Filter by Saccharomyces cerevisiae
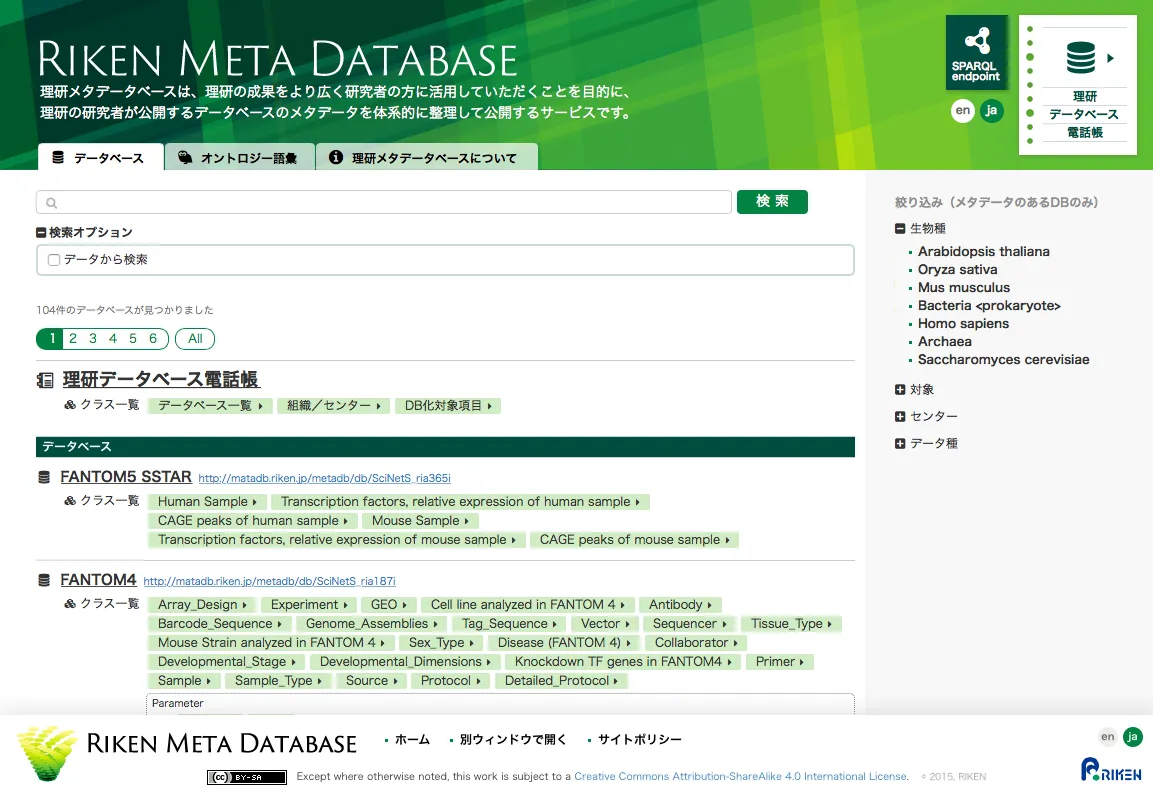The image size is (1153, 795). [x=1003, y=360]
